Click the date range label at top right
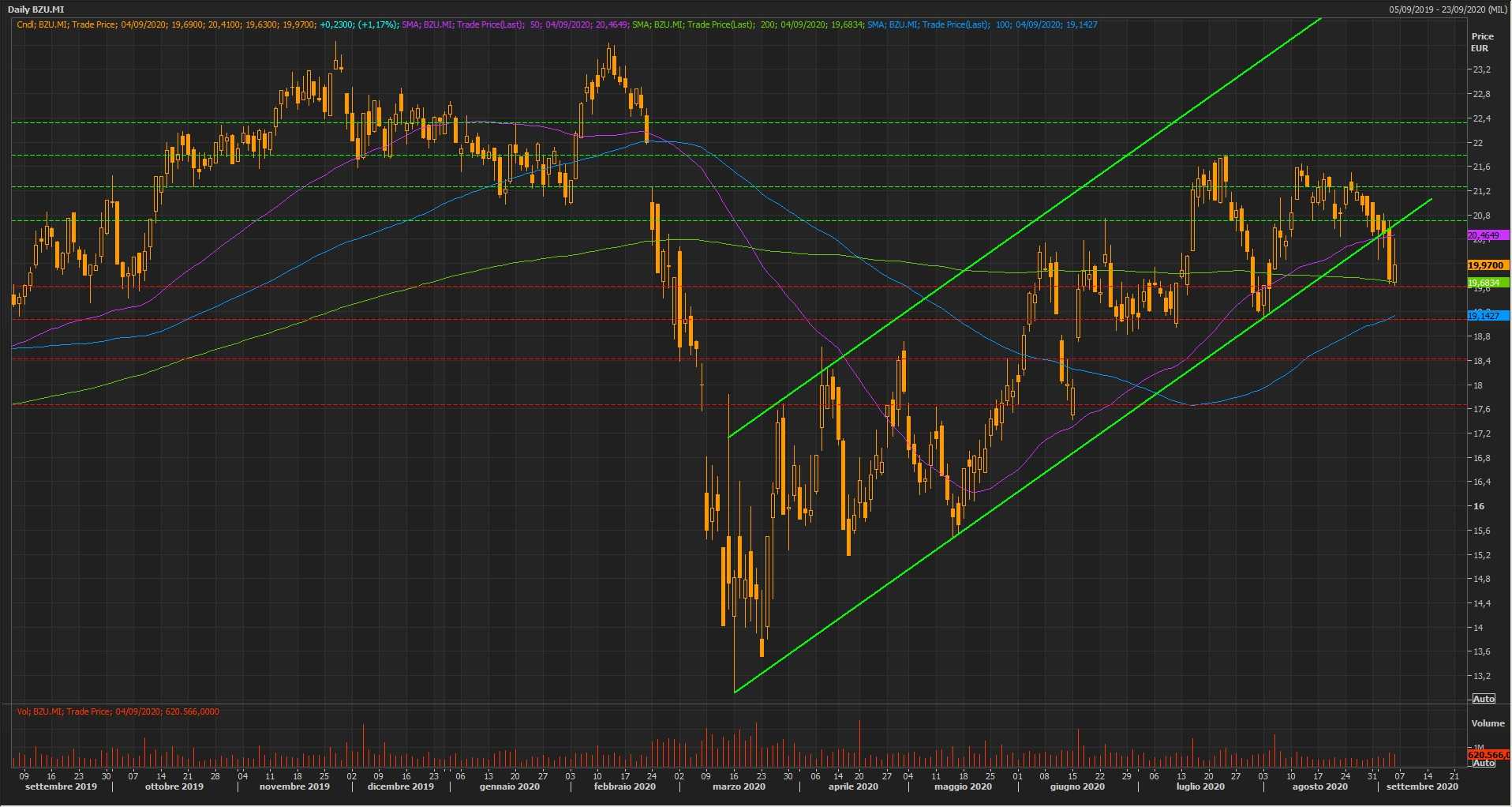 coord(1449,9)
